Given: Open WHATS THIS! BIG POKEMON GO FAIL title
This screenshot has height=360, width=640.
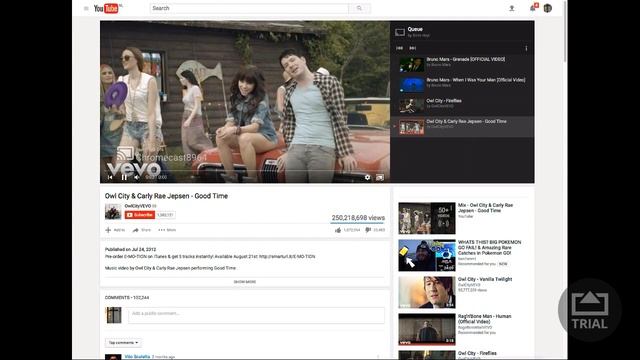Looking at the screenshot, I should click(489, 247).
